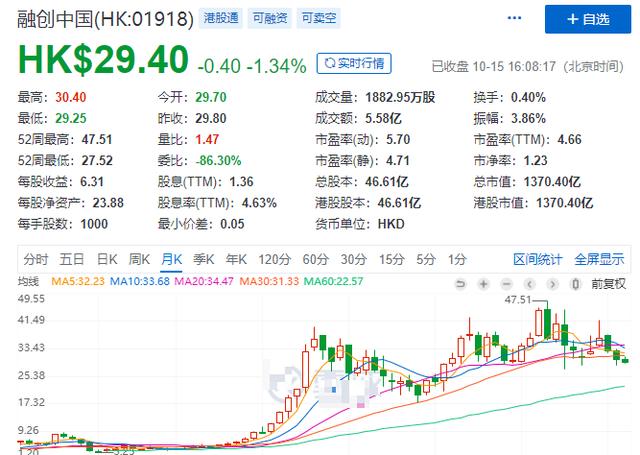Click the 实时行情 refresh button

coord(354,63)
